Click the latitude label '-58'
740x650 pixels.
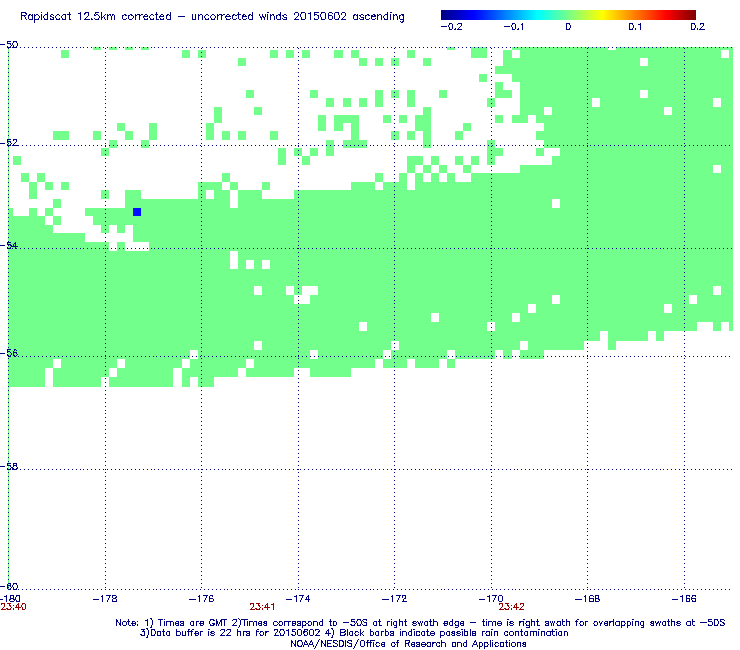point(9,466)
